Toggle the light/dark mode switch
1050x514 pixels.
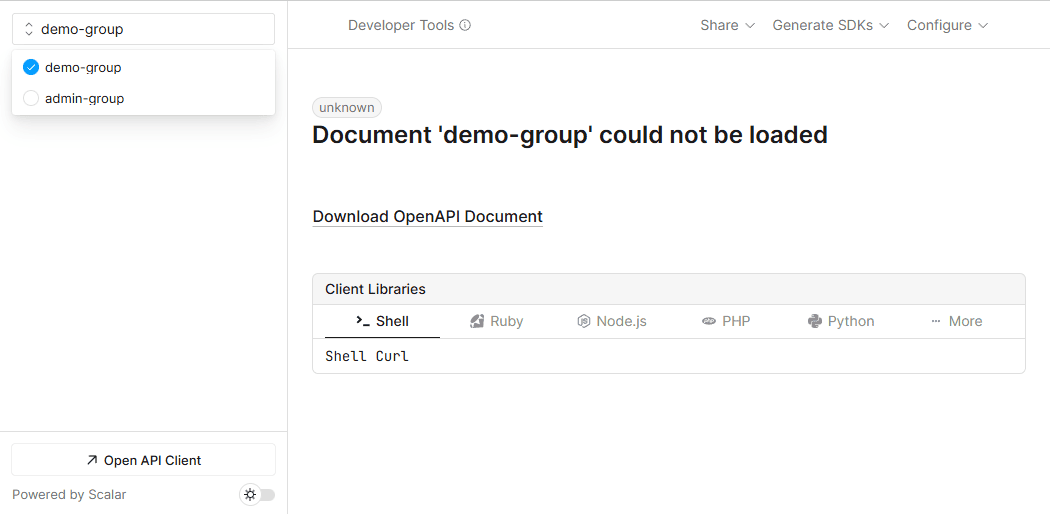point(257,495)
